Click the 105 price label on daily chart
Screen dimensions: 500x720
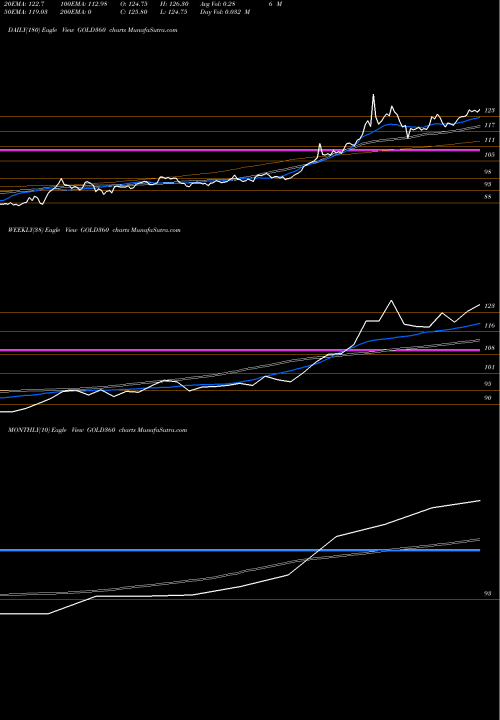click(x=489, y=155)
